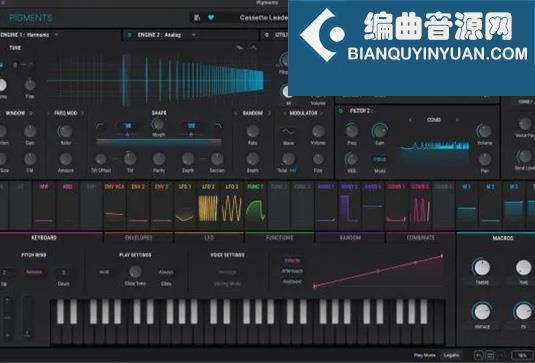Click the Filter 2 Volume knob

(x=485, y=131)
